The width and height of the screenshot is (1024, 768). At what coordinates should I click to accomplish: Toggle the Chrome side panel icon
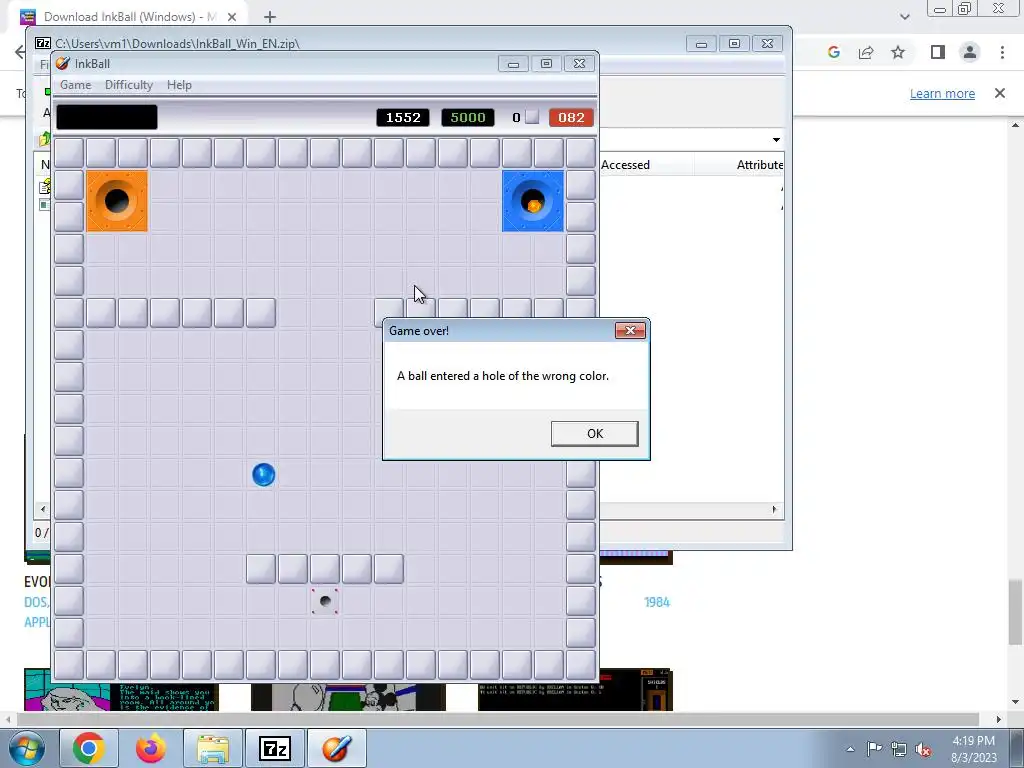click(x=938, y=52)
